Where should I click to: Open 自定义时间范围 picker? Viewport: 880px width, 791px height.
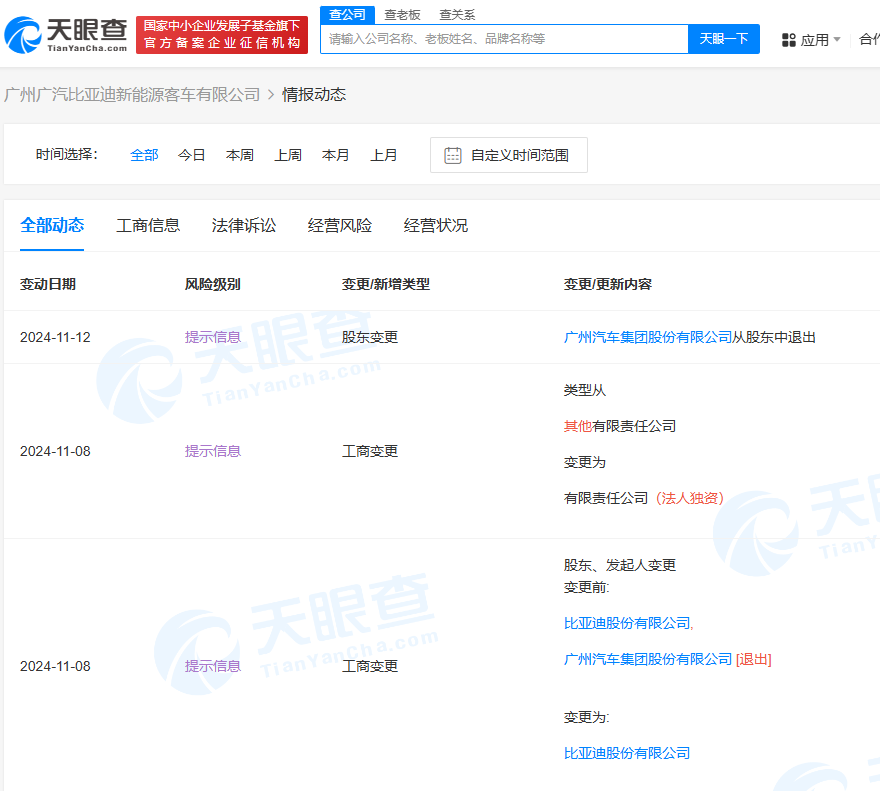508,155
